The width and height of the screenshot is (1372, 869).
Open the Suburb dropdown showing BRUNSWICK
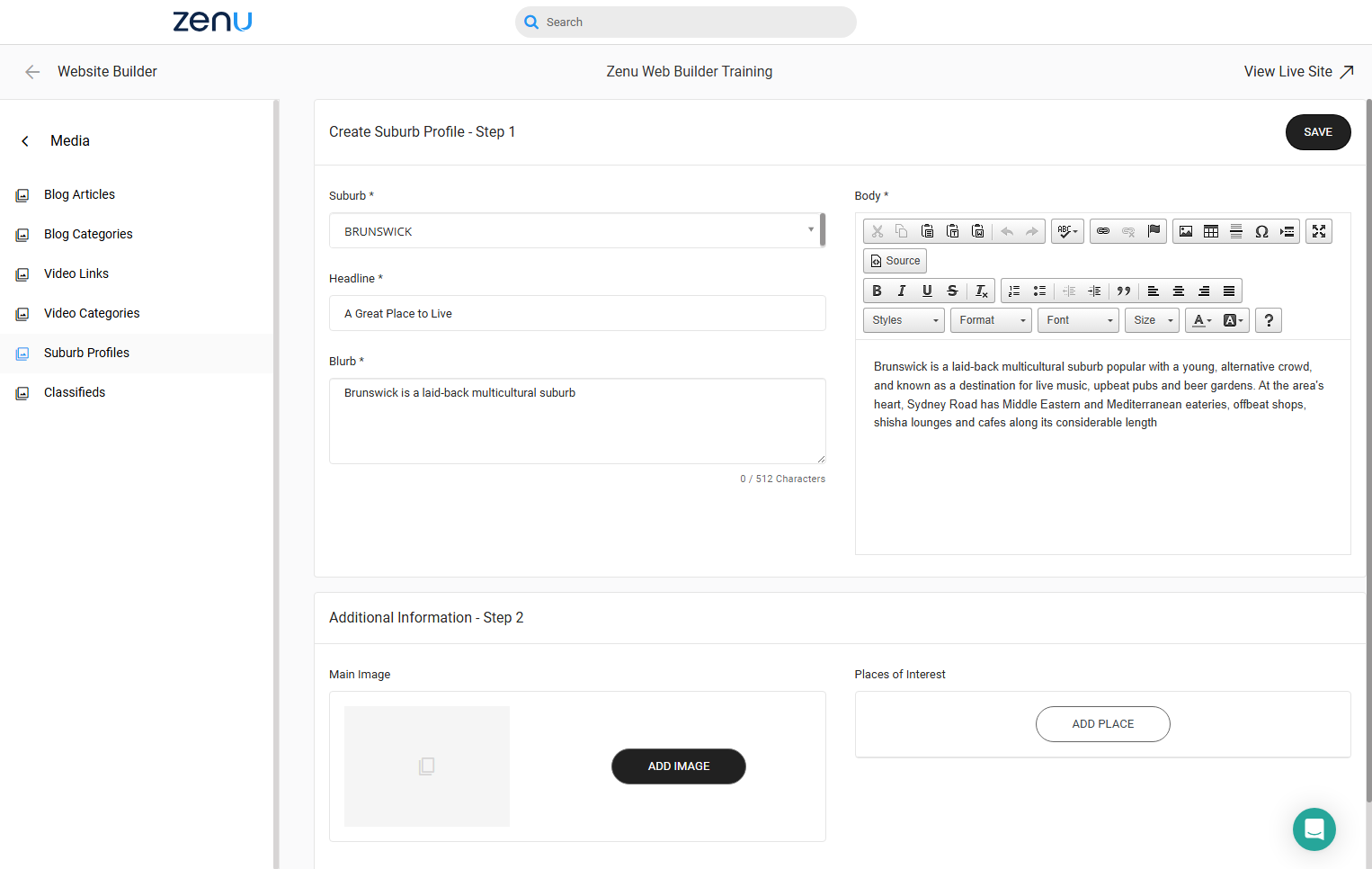[x=577, y=230]
